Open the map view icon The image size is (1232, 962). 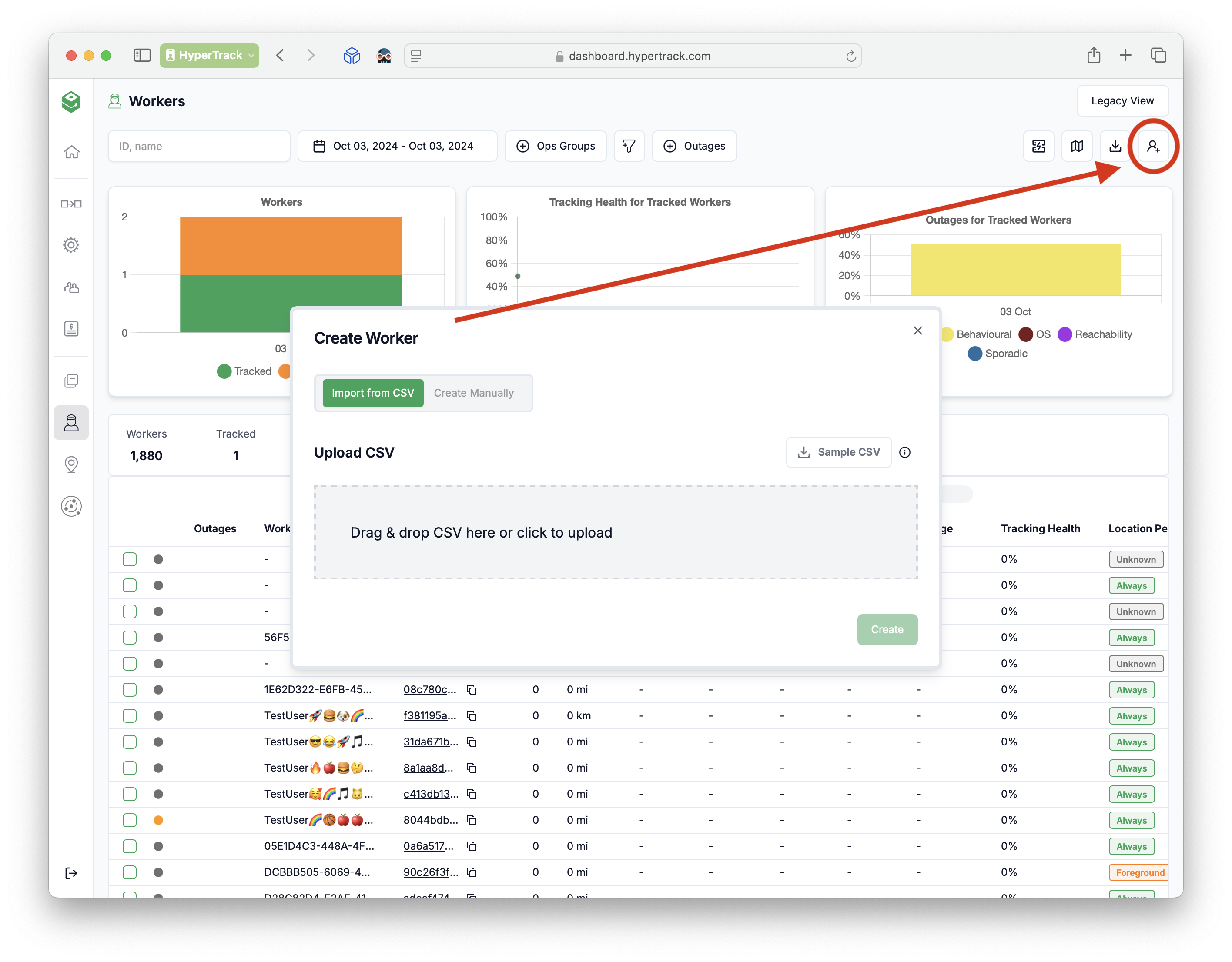pos(1077,146)
